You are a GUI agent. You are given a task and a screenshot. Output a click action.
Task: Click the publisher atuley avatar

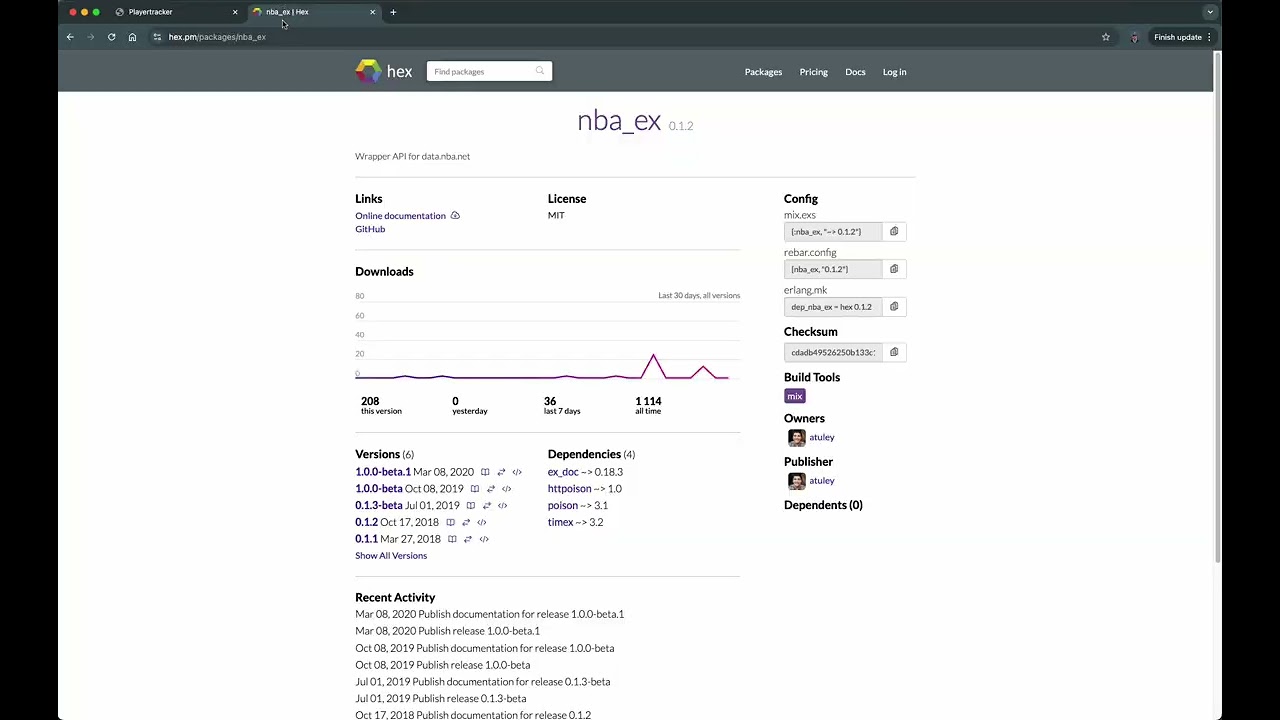796,481
